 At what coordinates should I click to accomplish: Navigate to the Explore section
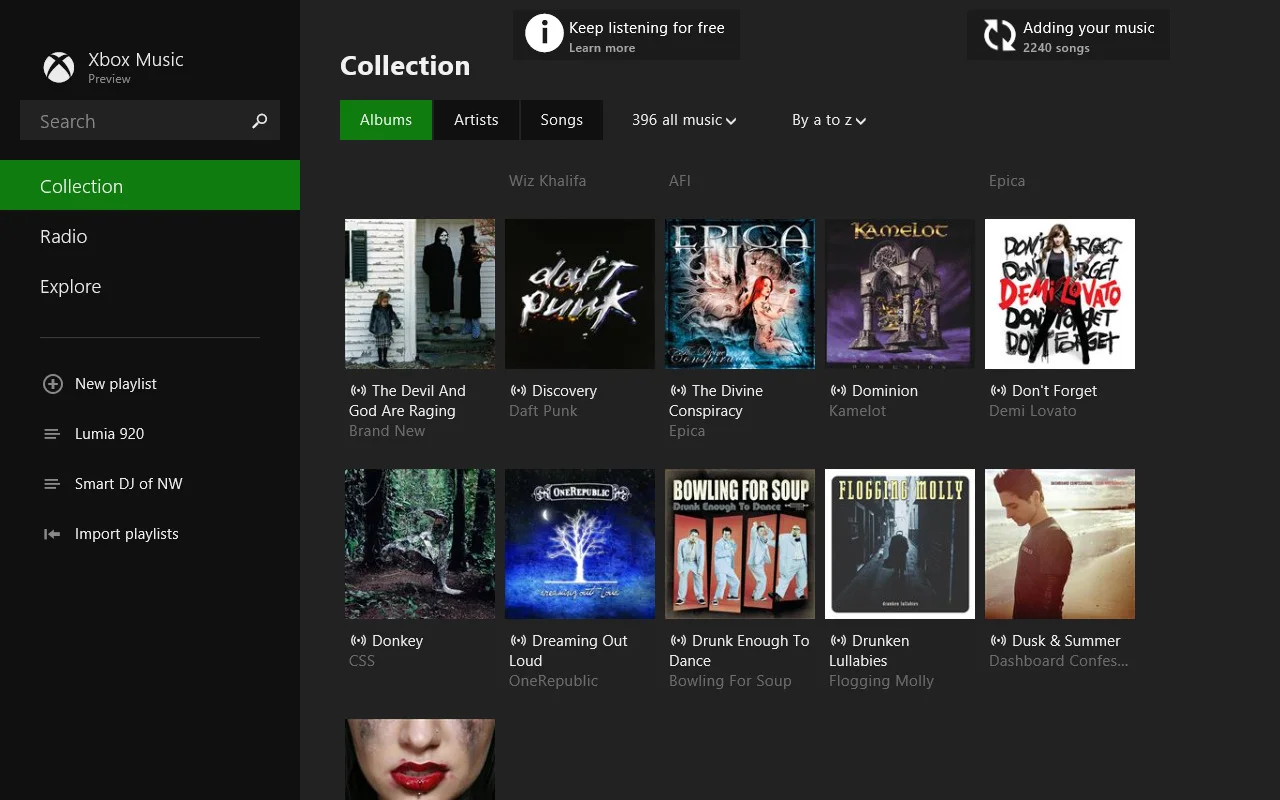tap(70, 286)
